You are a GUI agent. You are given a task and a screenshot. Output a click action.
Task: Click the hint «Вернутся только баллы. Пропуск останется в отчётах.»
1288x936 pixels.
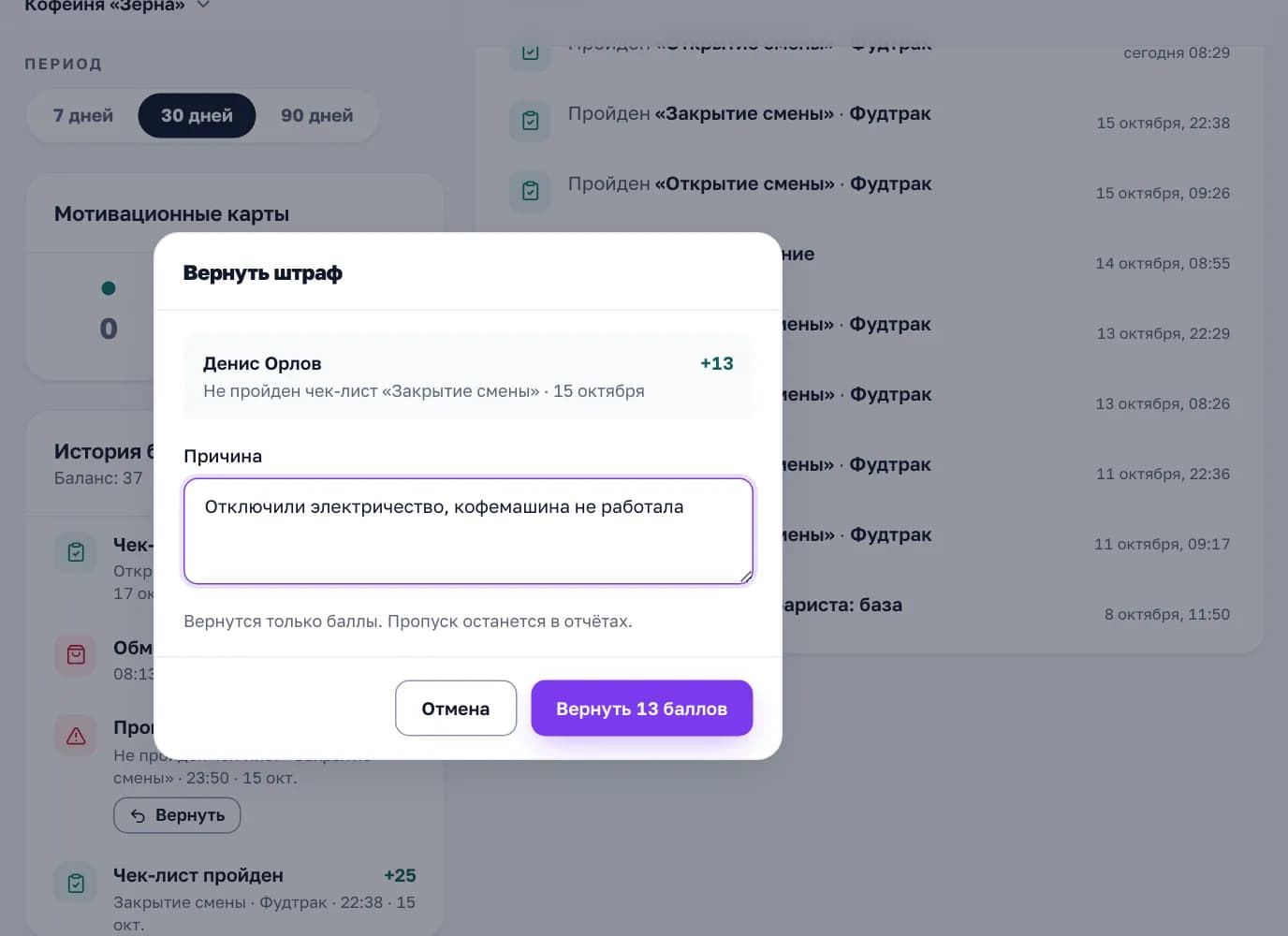(408, 622)
